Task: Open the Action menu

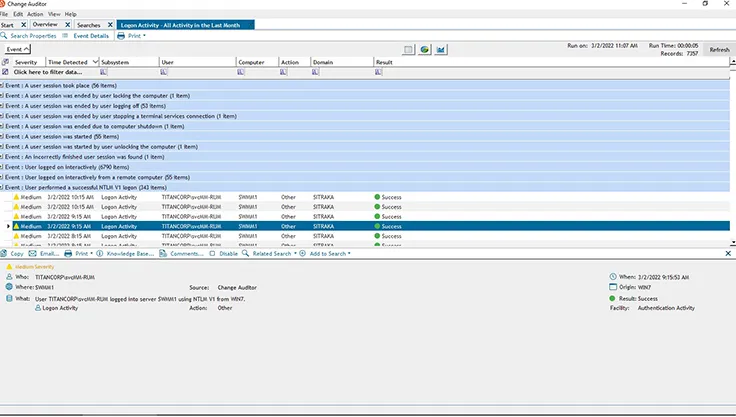Action: [x=35, y=14]
